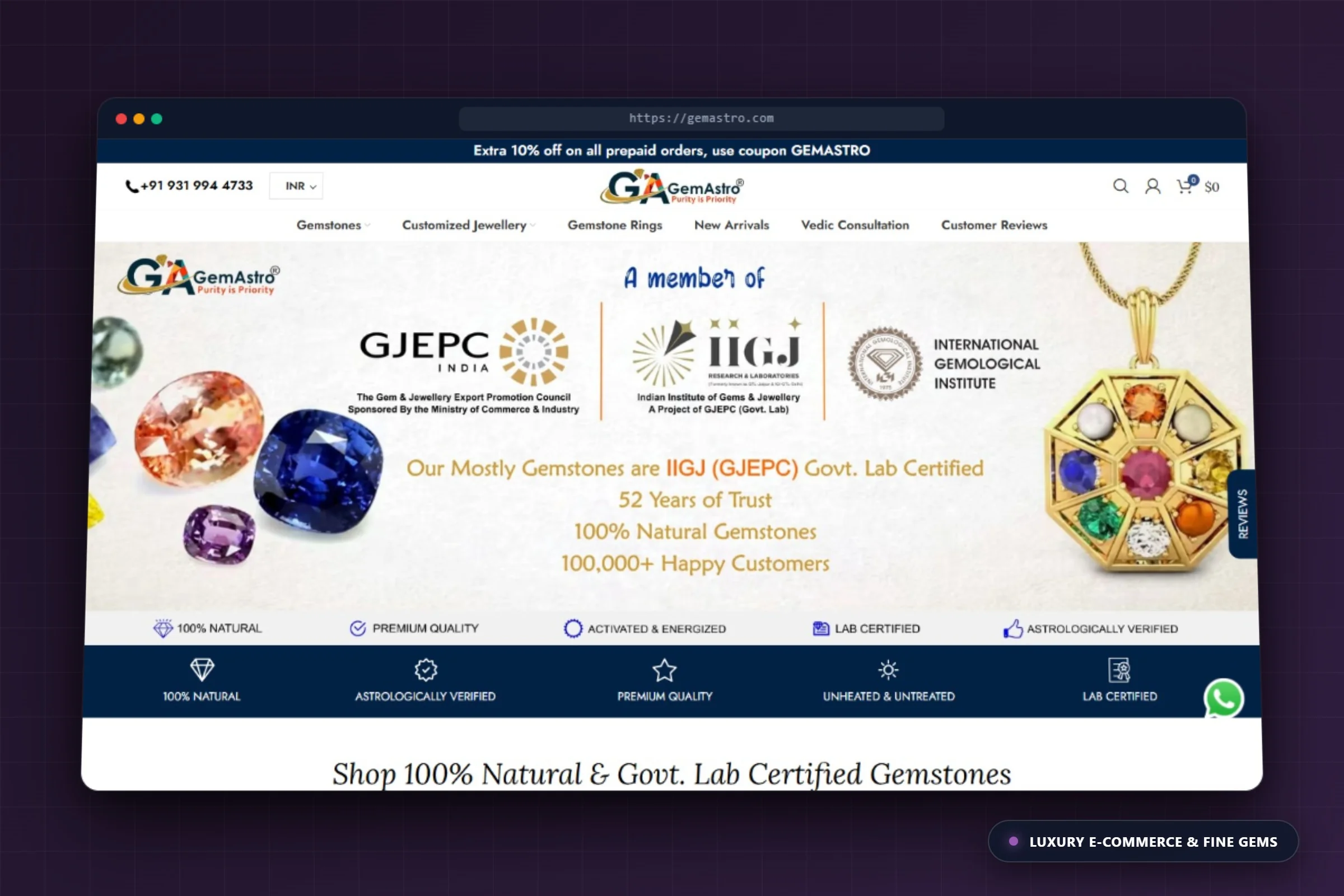
Task: Expand the Customized Jewellery menu
Action: click(469, 225)
